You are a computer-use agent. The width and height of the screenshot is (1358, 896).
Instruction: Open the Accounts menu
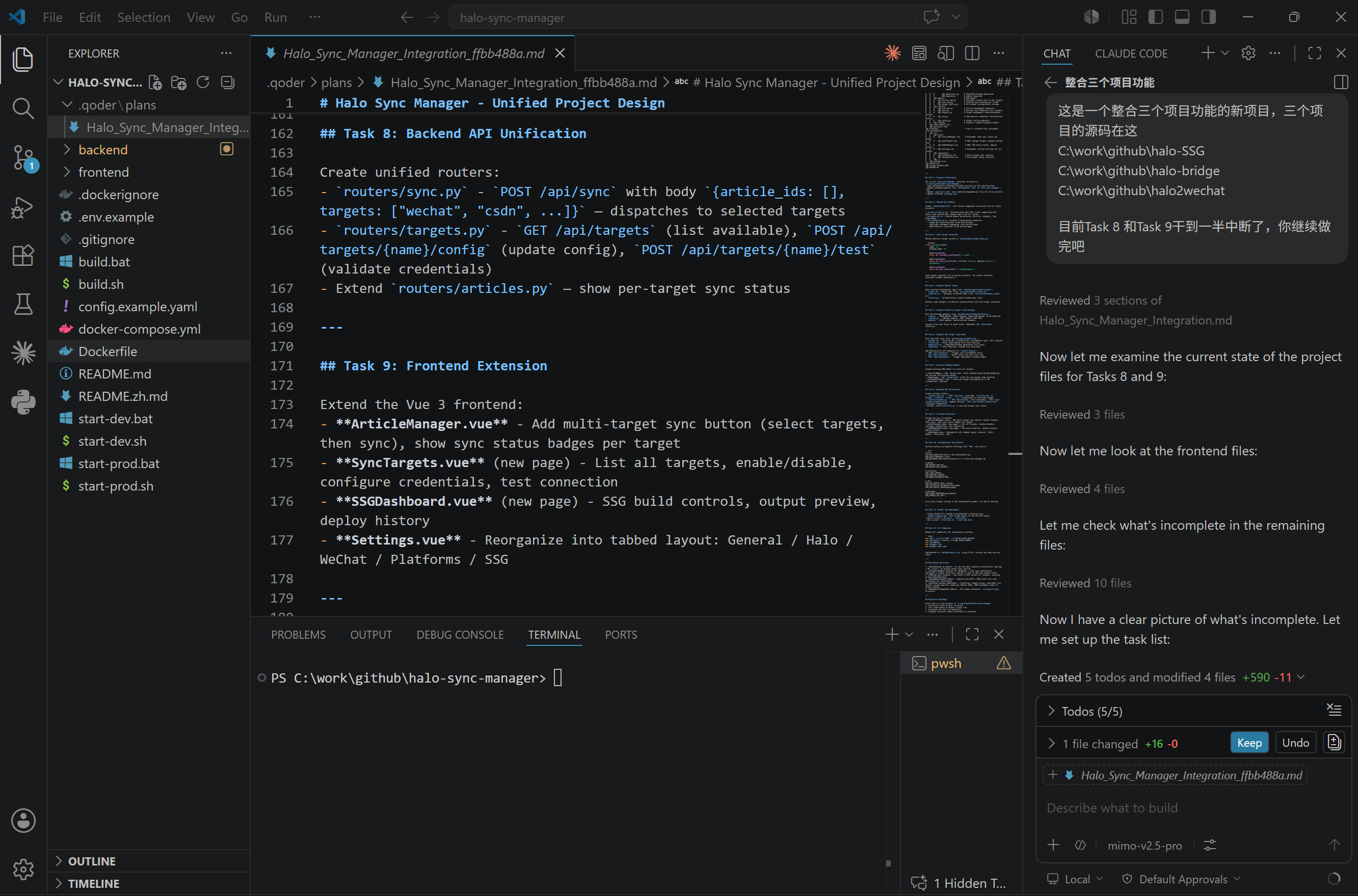coord(23,821)
